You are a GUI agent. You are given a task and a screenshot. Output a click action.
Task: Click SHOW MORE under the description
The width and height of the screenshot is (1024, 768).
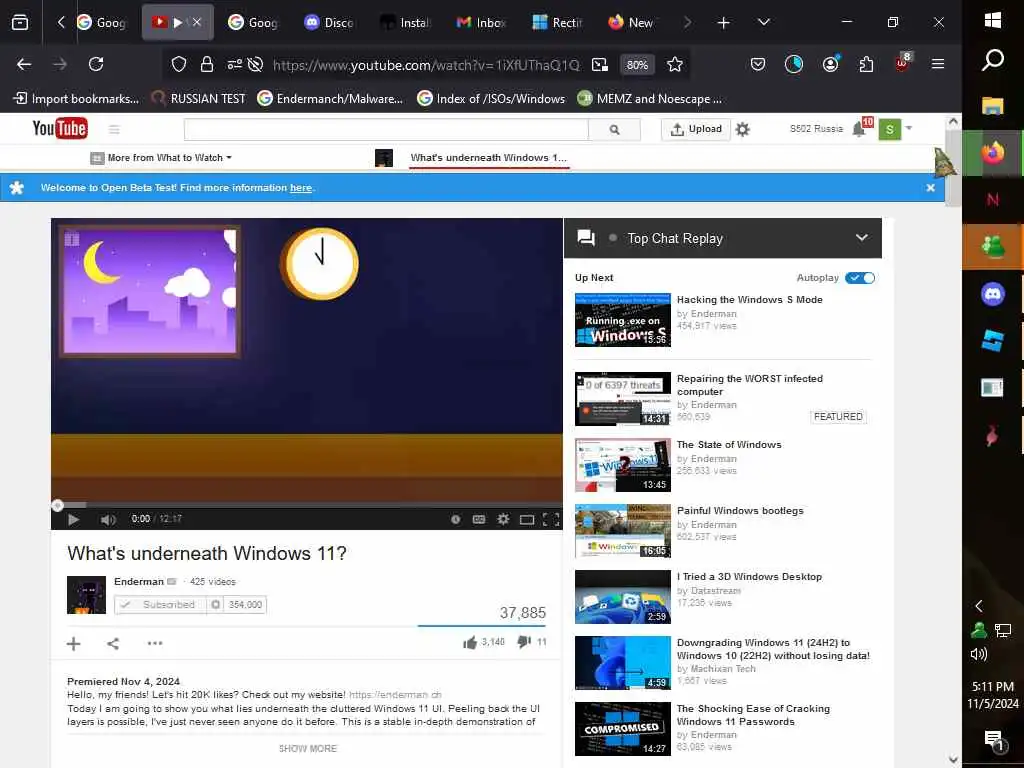pos(308,748)
